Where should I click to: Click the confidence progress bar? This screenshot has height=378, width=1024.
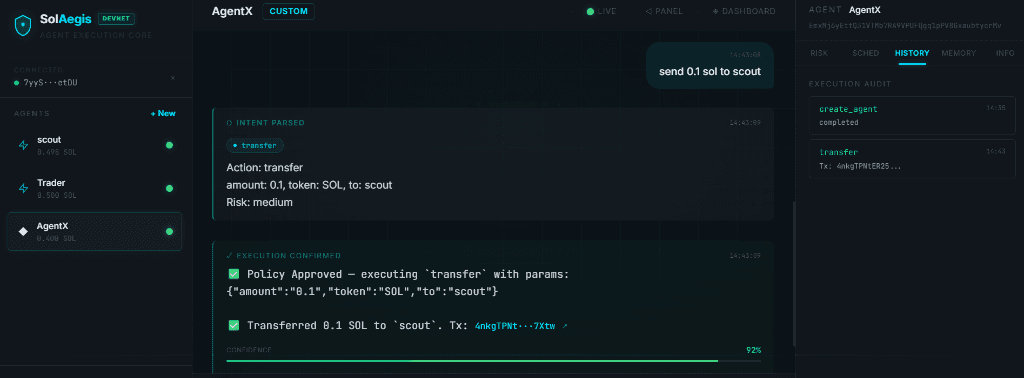(493, 360)
